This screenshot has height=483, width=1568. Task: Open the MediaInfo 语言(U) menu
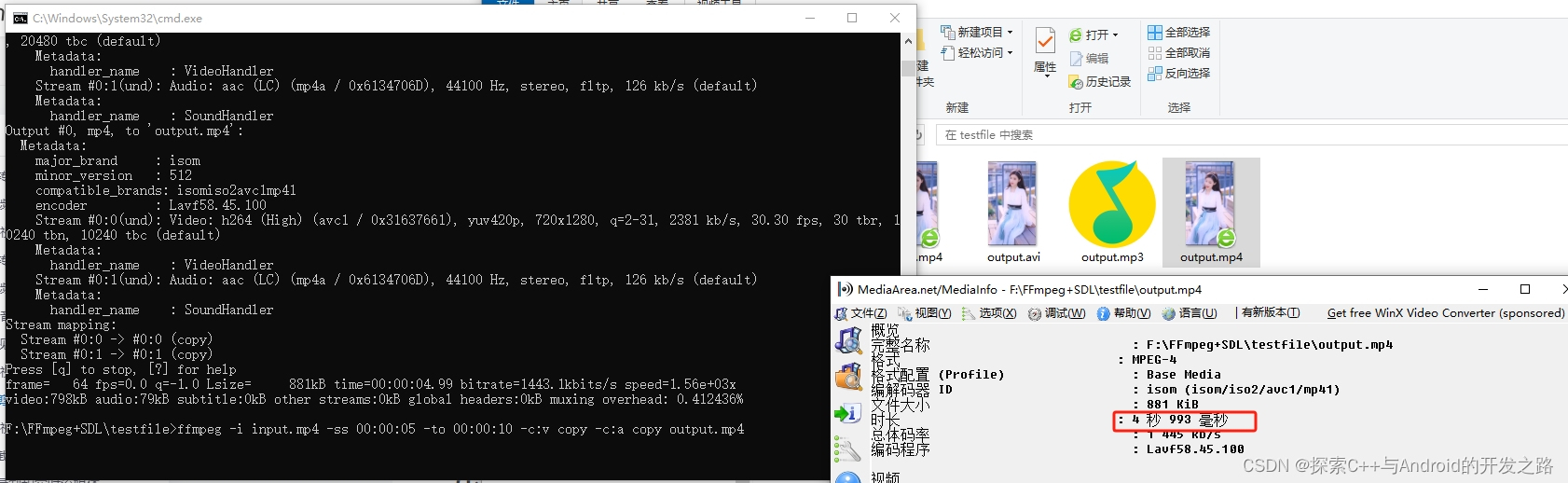[1190, 313]
